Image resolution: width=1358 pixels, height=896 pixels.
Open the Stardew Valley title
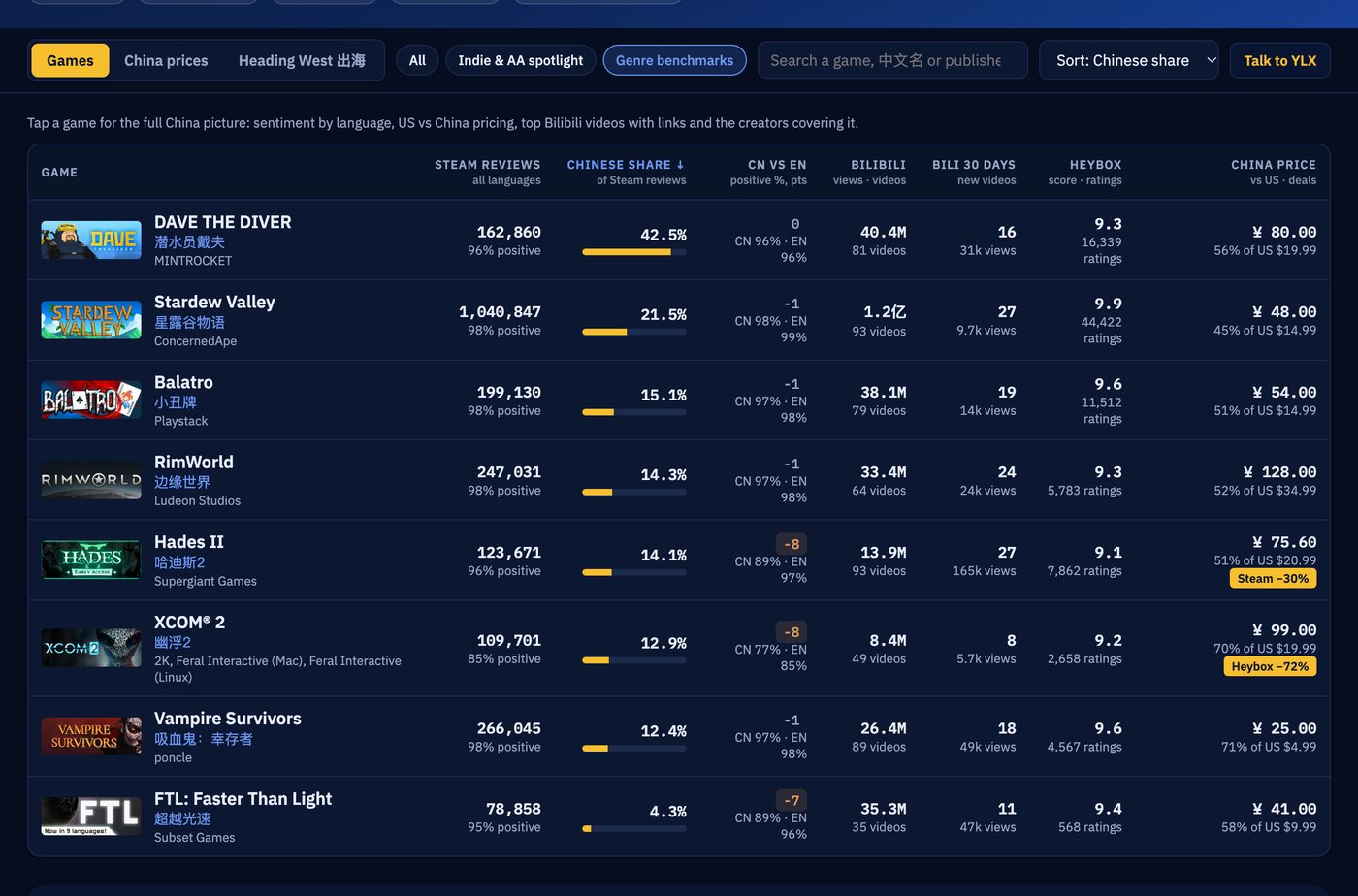click(214, 302)
